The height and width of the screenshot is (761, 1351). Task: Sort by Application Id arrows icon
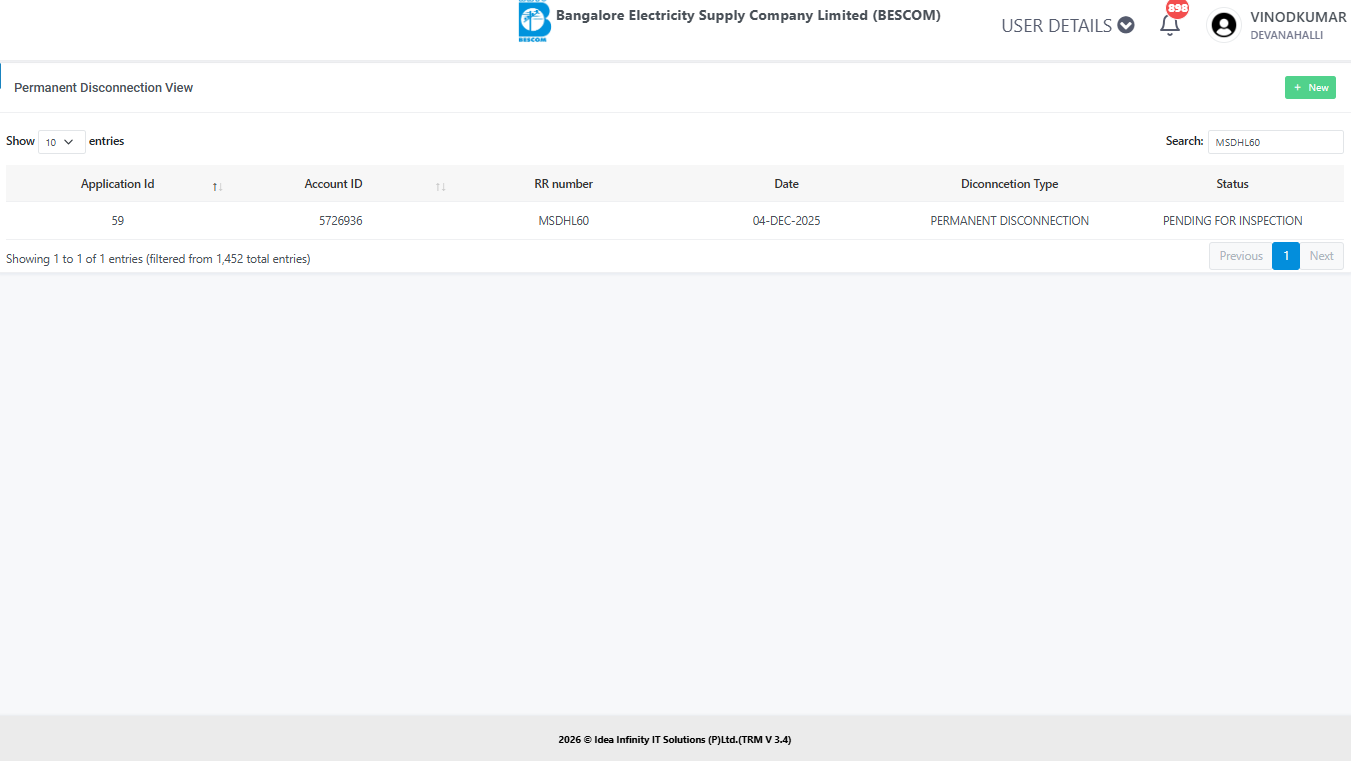tap(217, 186)
